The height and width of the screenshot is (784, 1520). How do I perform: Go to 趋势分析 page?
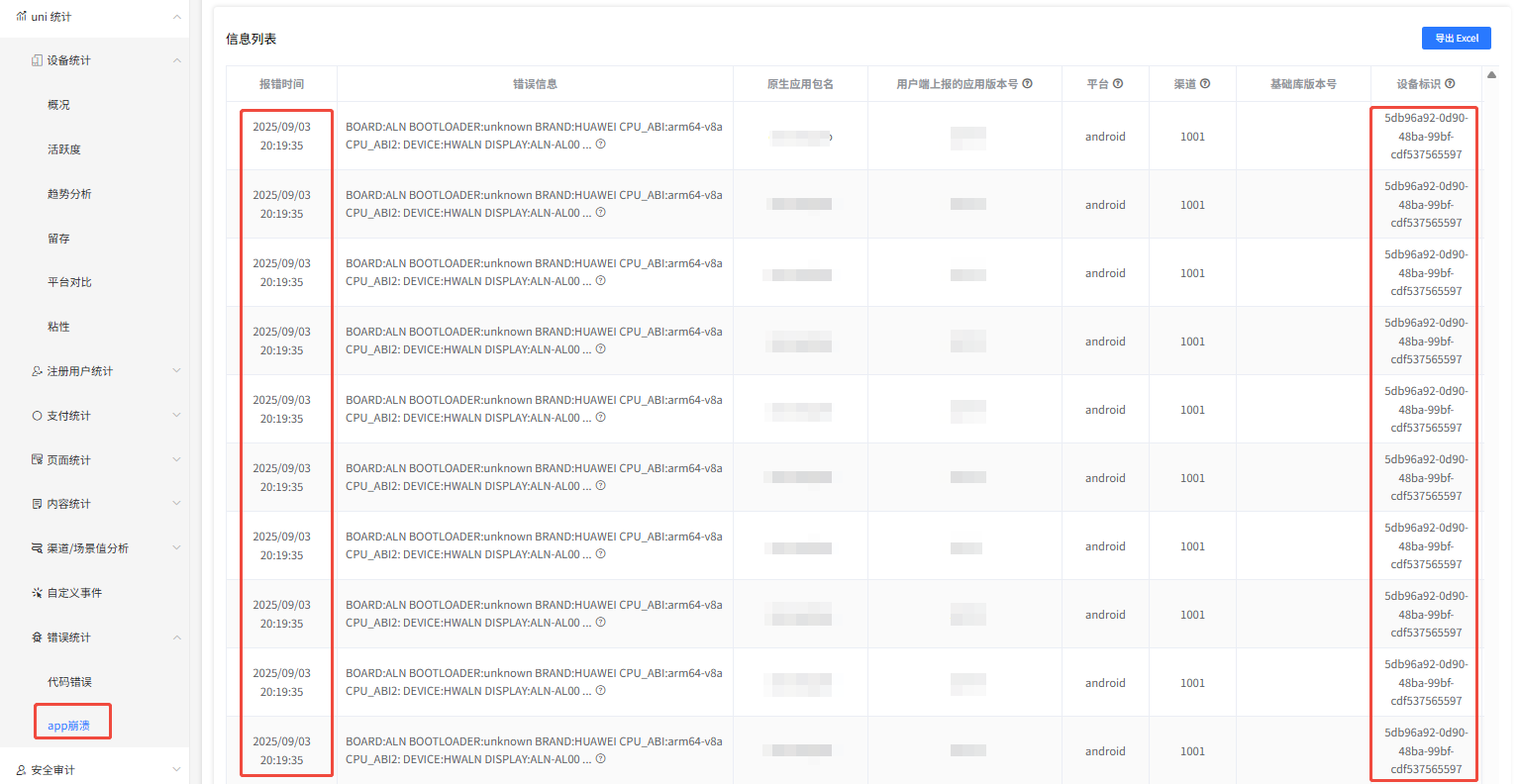tap(69, 194)
